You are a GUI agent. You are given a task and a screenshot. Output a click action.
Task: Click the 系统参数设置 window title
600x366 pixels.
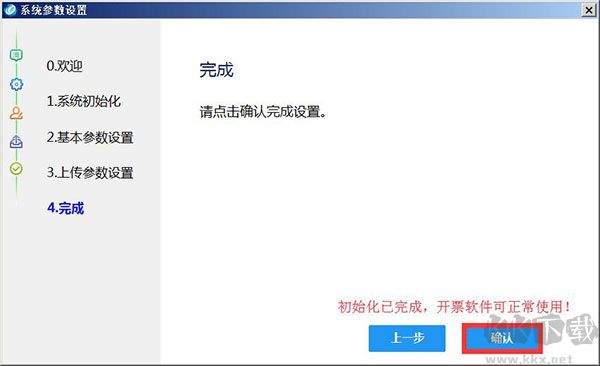tap(54, 10)
